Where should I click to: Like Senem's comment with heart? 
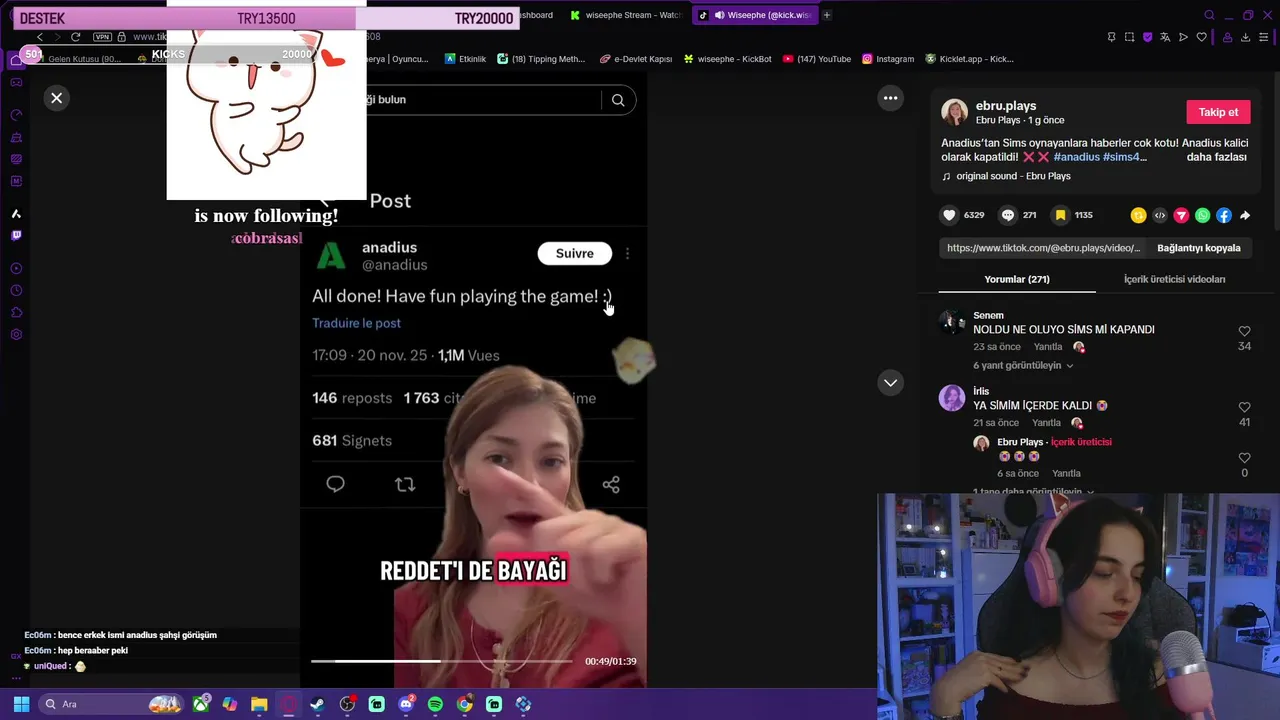coord(1244,331)
